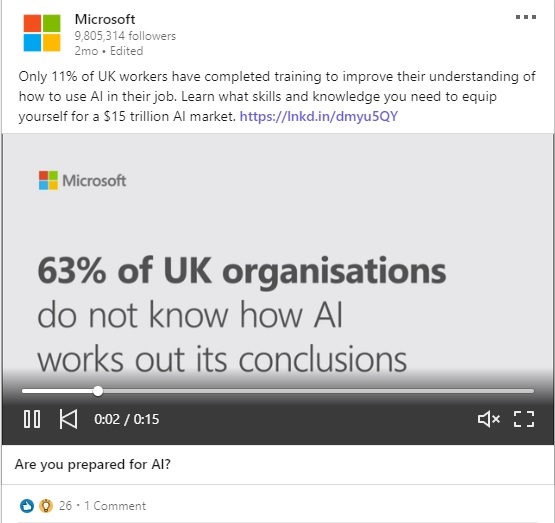This screenshot has height=523, width=555.
Task: Click the like reaction icon
Action: coord(27,506)
